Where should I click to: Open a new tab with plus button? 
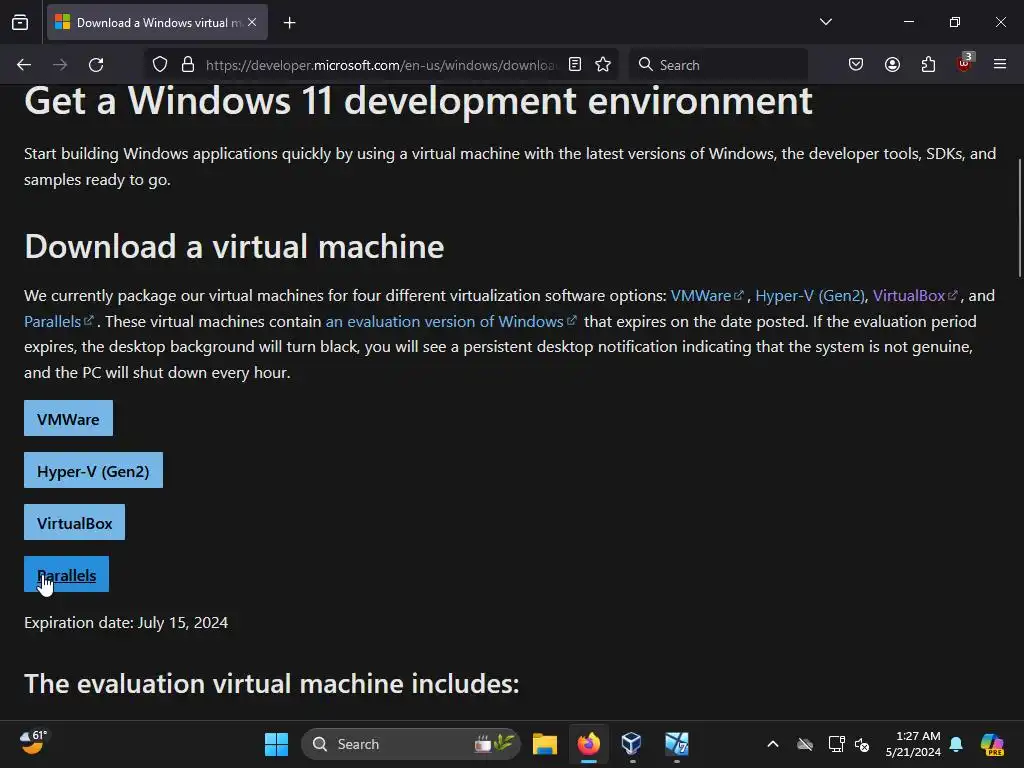(x=289, y=23)
